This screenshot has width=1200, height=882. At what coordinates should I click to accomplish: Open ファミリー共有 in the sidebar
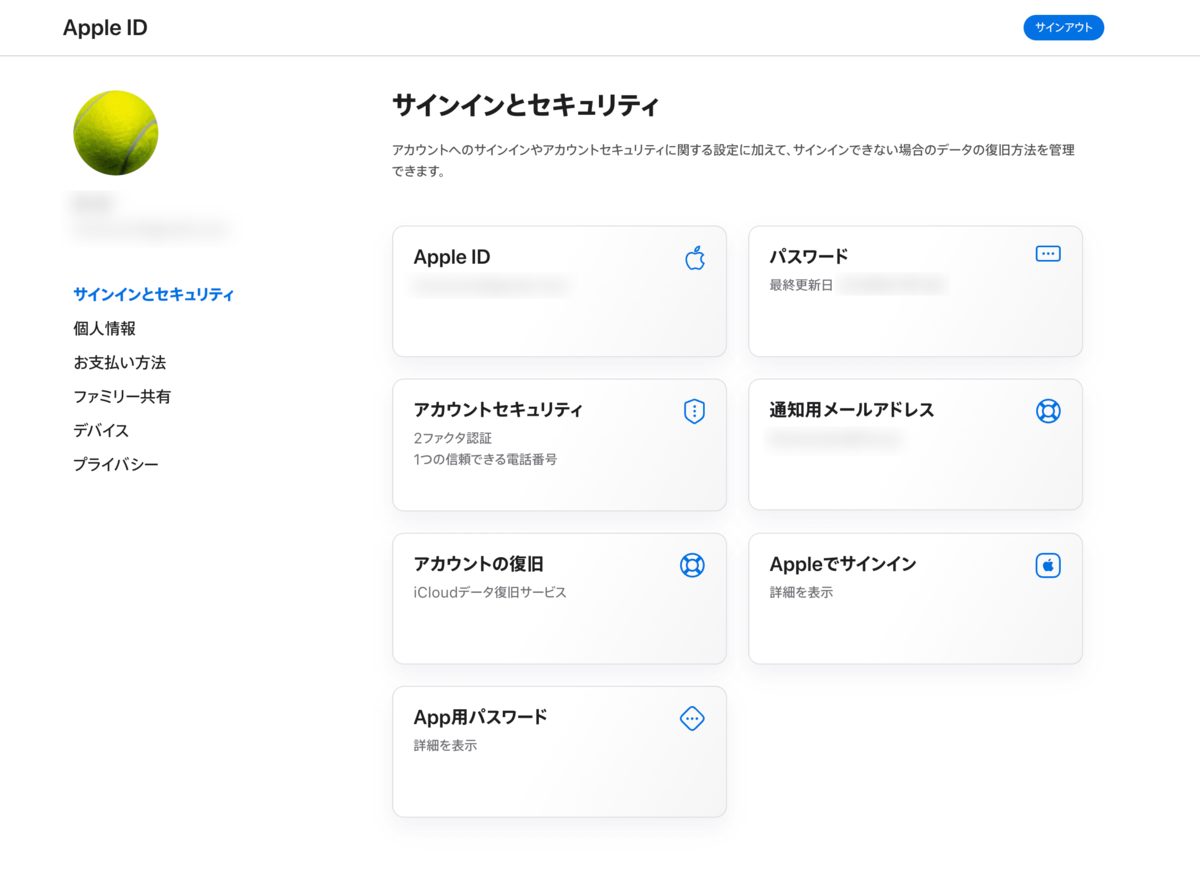122,397
